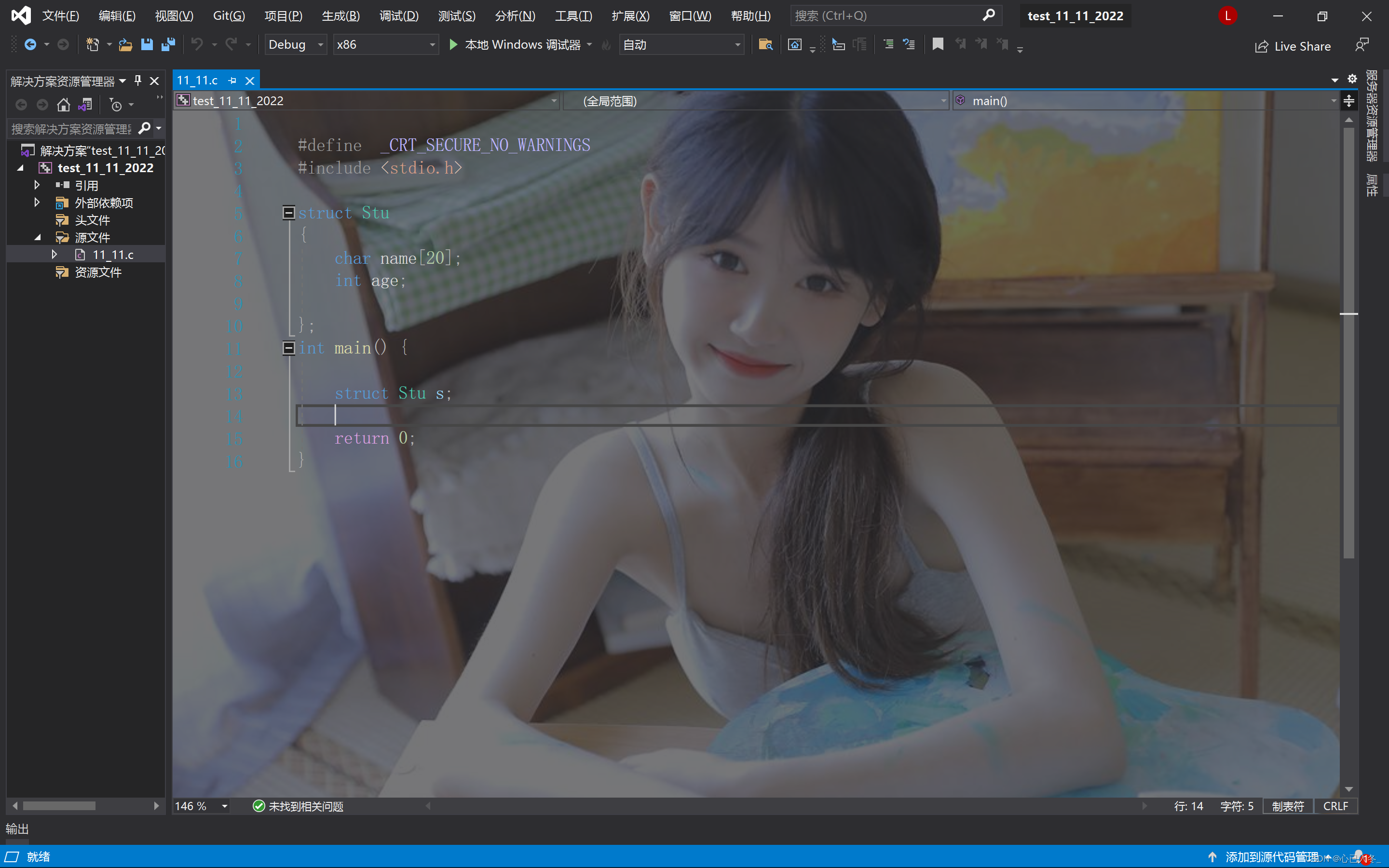Open the feedback person icon
This screenshot has height=868, width=1389.
tap(1361, 45)
